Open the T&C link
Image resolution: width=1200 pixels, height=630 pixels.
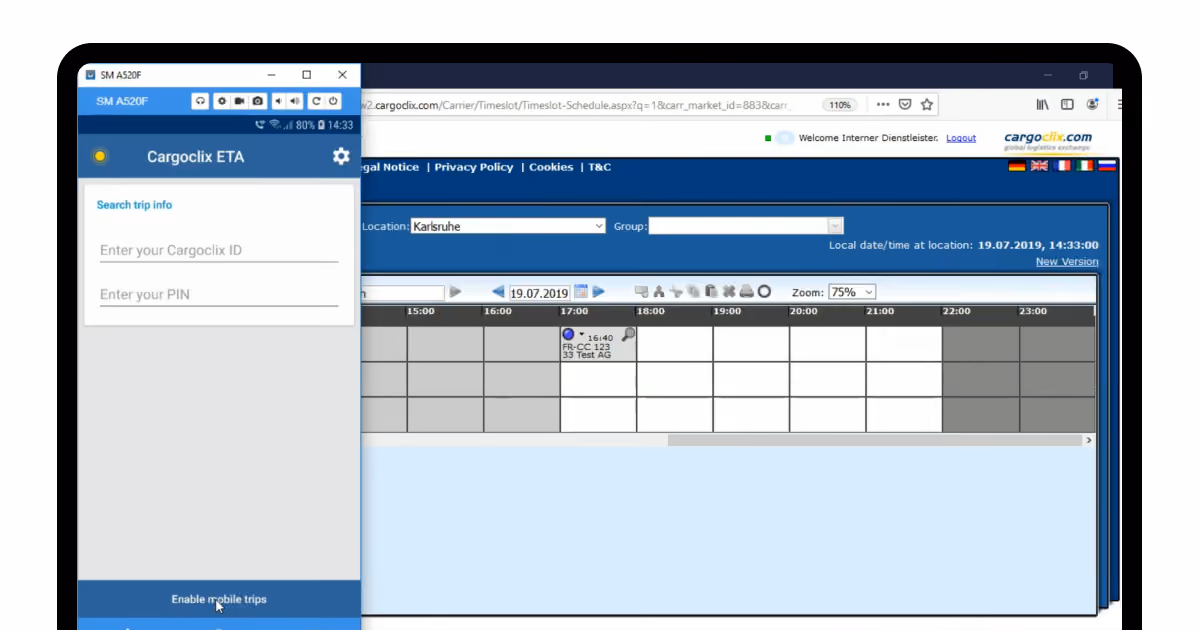point(599,167)
